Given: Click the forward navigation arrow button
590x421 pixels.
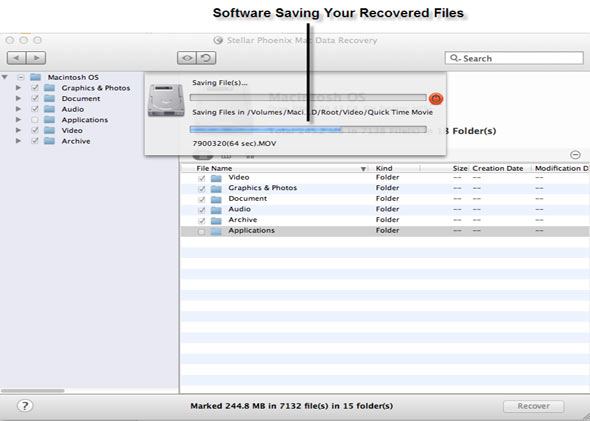Looking at the screenshot, I should pyautogui.click(x=36, y=58).
